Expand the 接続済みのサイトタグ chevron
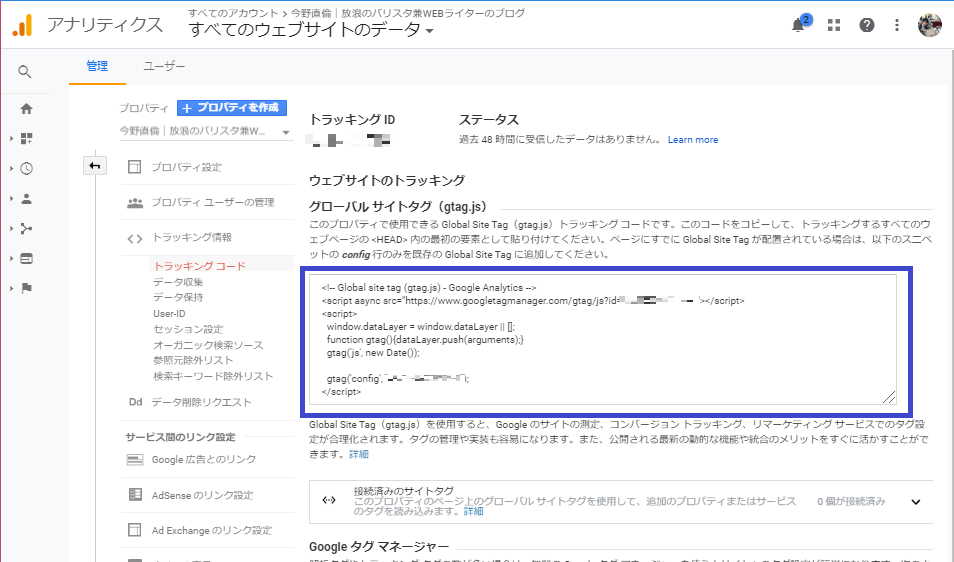Viewport: 954px width, 562px height. coord(916,502)
